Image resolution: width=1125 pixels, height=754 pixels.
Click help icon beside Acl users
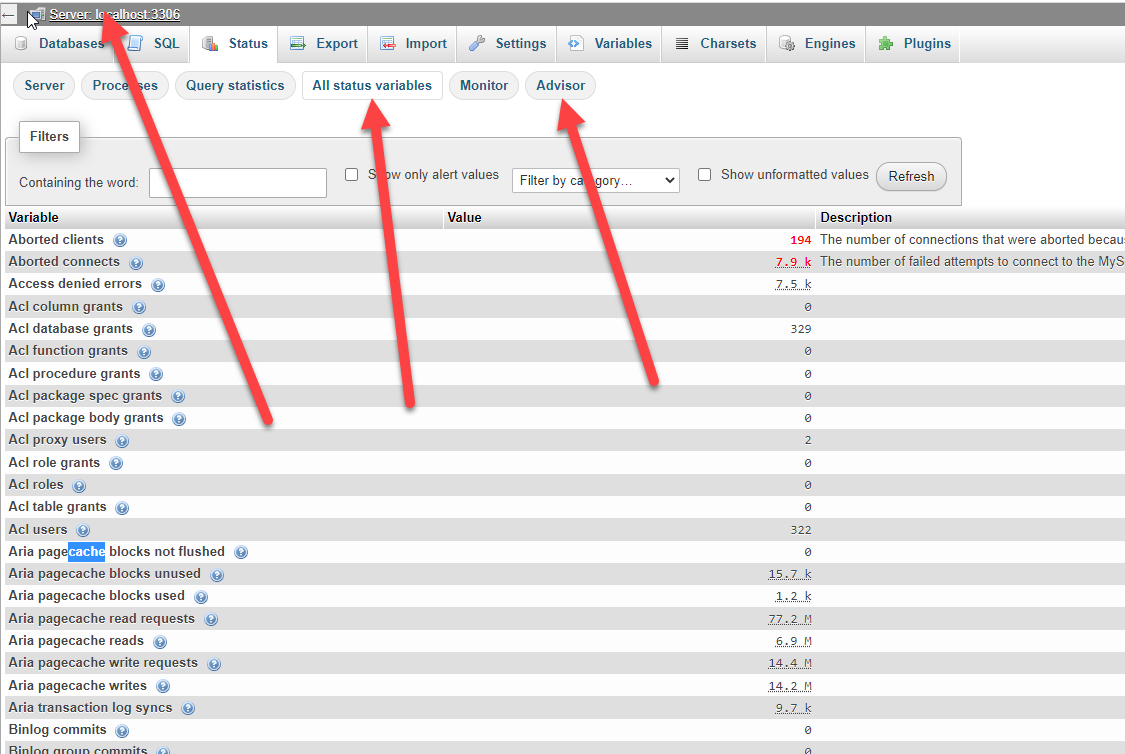(x=83, y=530)
